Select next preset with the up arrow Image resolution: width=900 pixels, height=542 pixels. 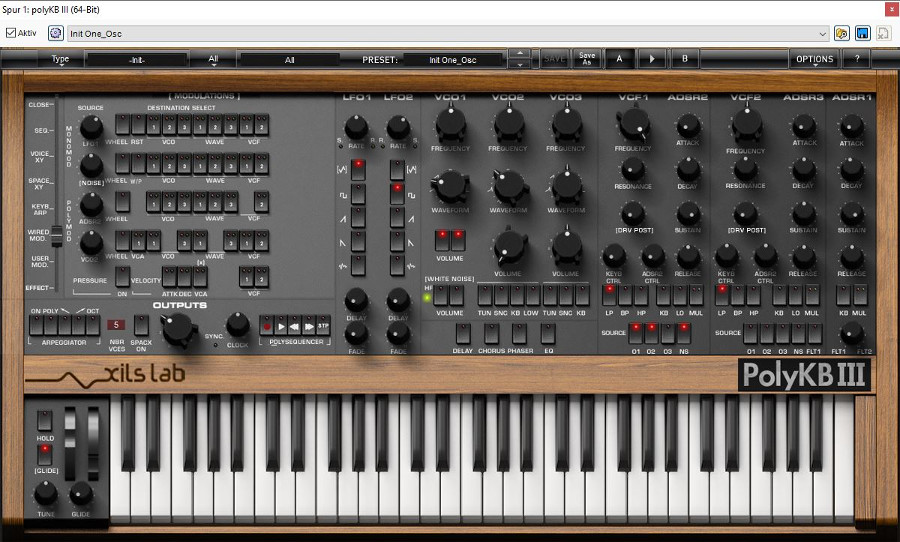(x=520, y=53)
